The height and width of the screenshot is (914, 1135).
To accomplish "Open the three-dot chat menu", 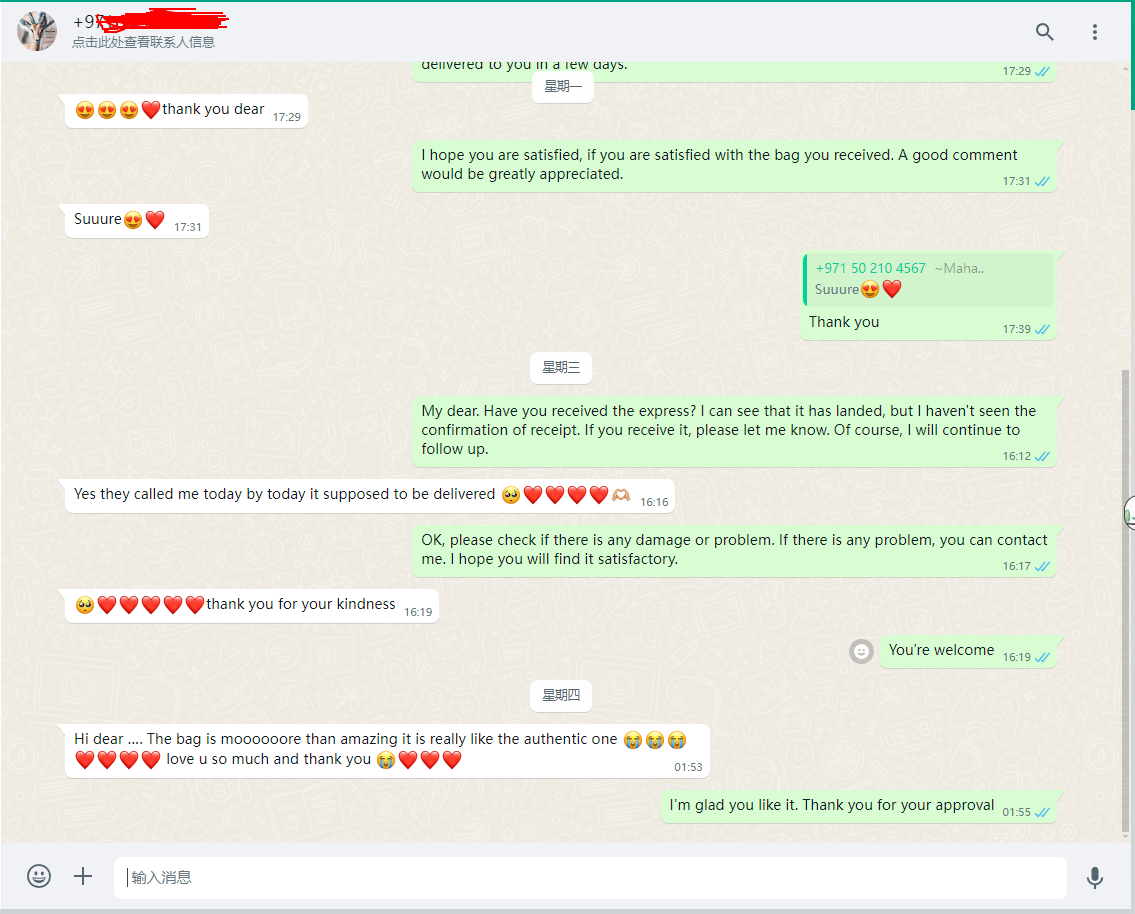I will (1094, 32).
